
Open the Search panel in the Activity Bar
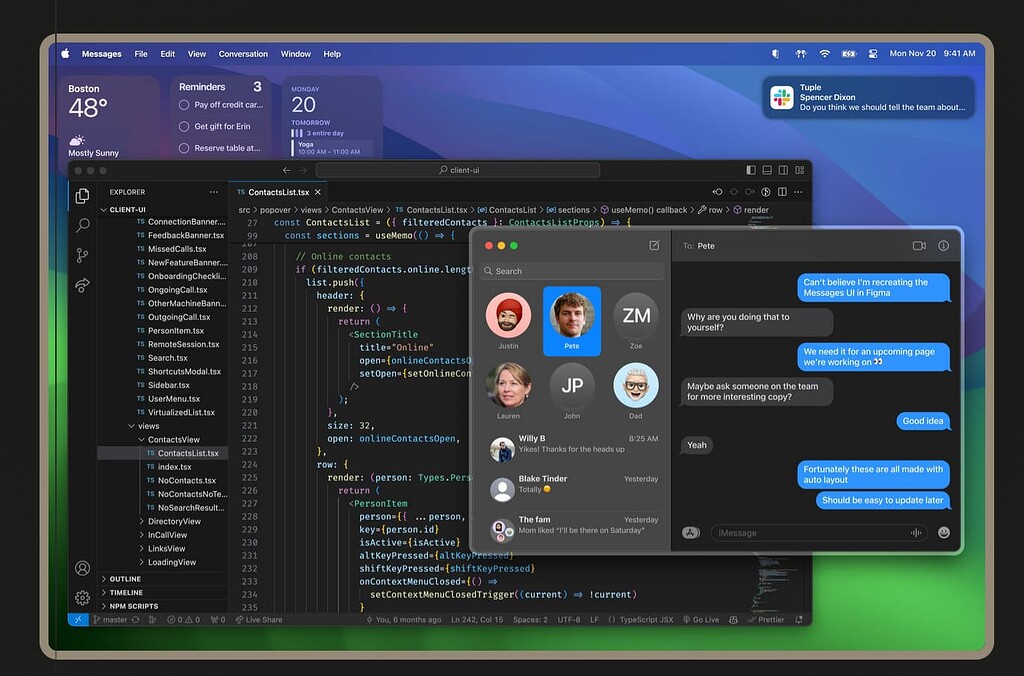[82, 226]
